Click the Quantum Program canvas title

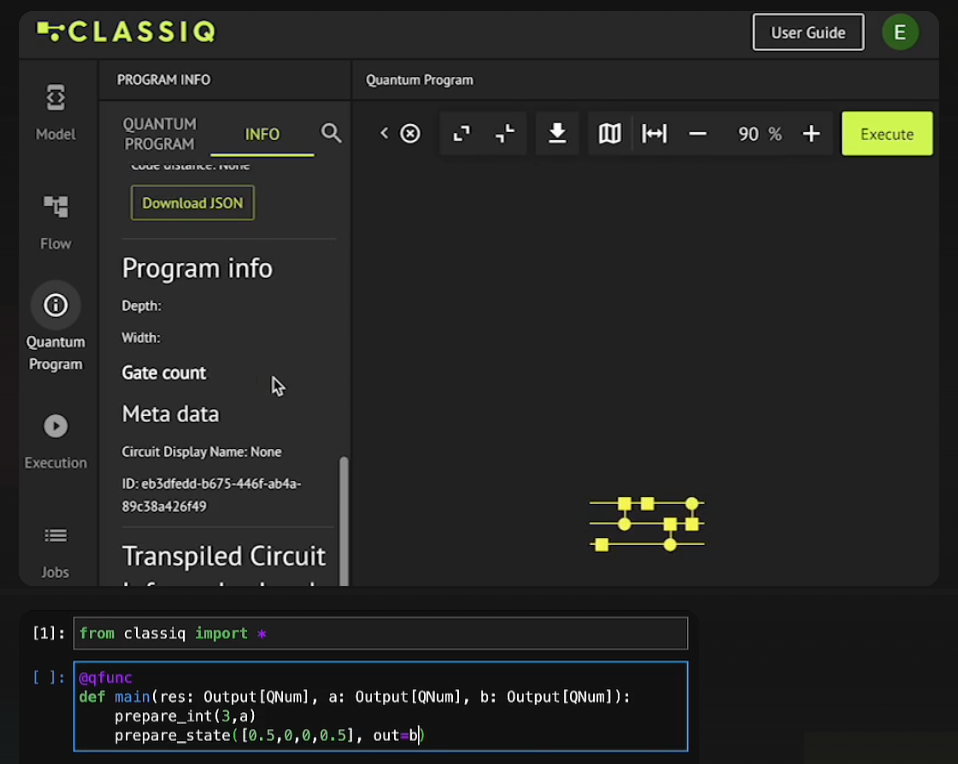coord(419,80)
